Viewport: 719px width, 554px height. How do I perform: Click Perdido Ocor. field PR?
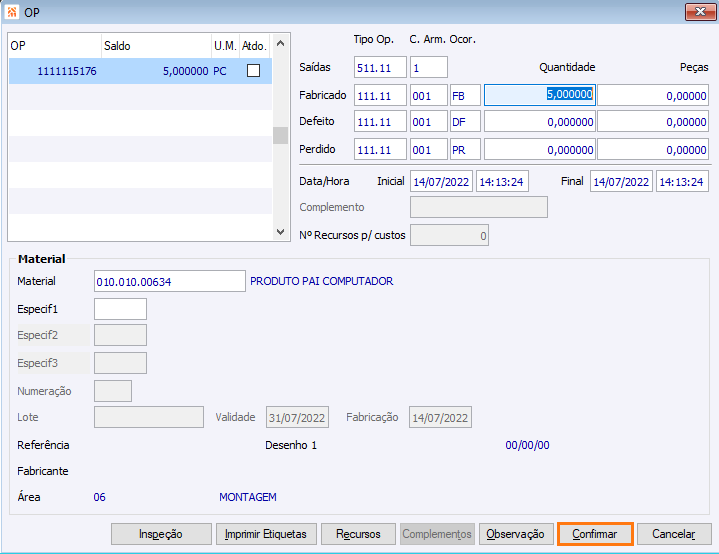[x=465, y=150]
